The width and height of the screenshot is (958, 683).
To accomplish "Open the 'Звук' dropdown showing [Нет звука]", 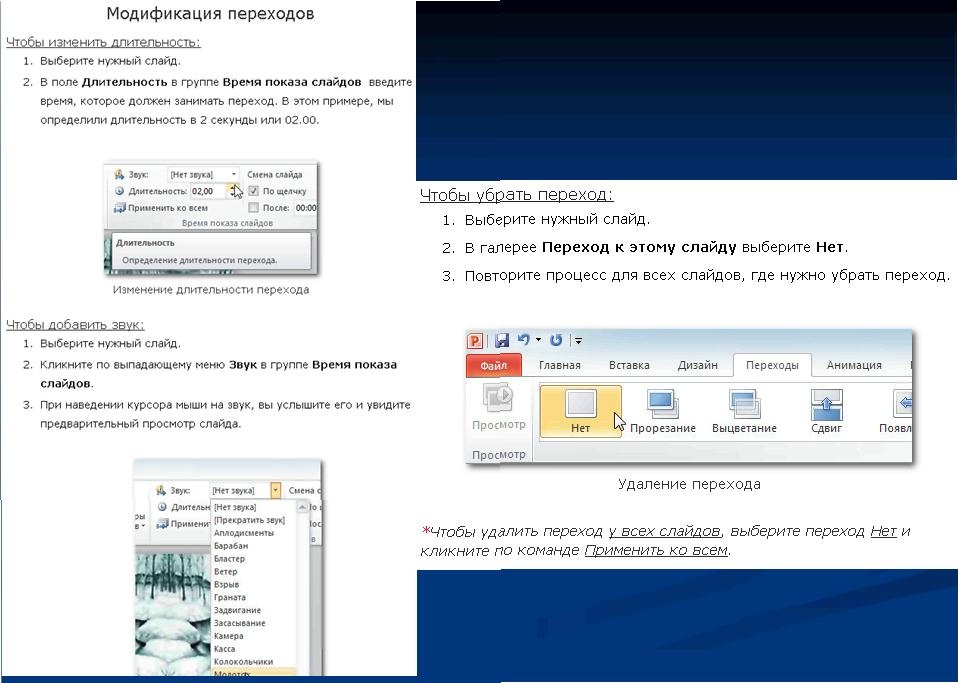I will 203,174.
